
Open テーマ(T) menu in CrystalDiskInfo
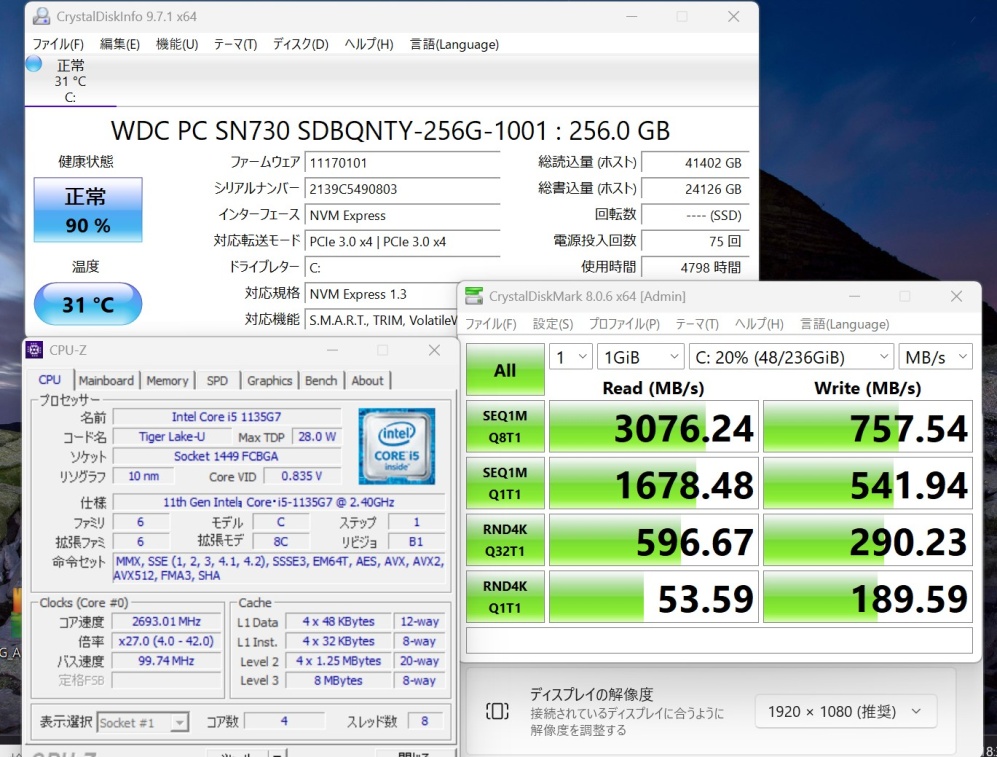(235, 44)
